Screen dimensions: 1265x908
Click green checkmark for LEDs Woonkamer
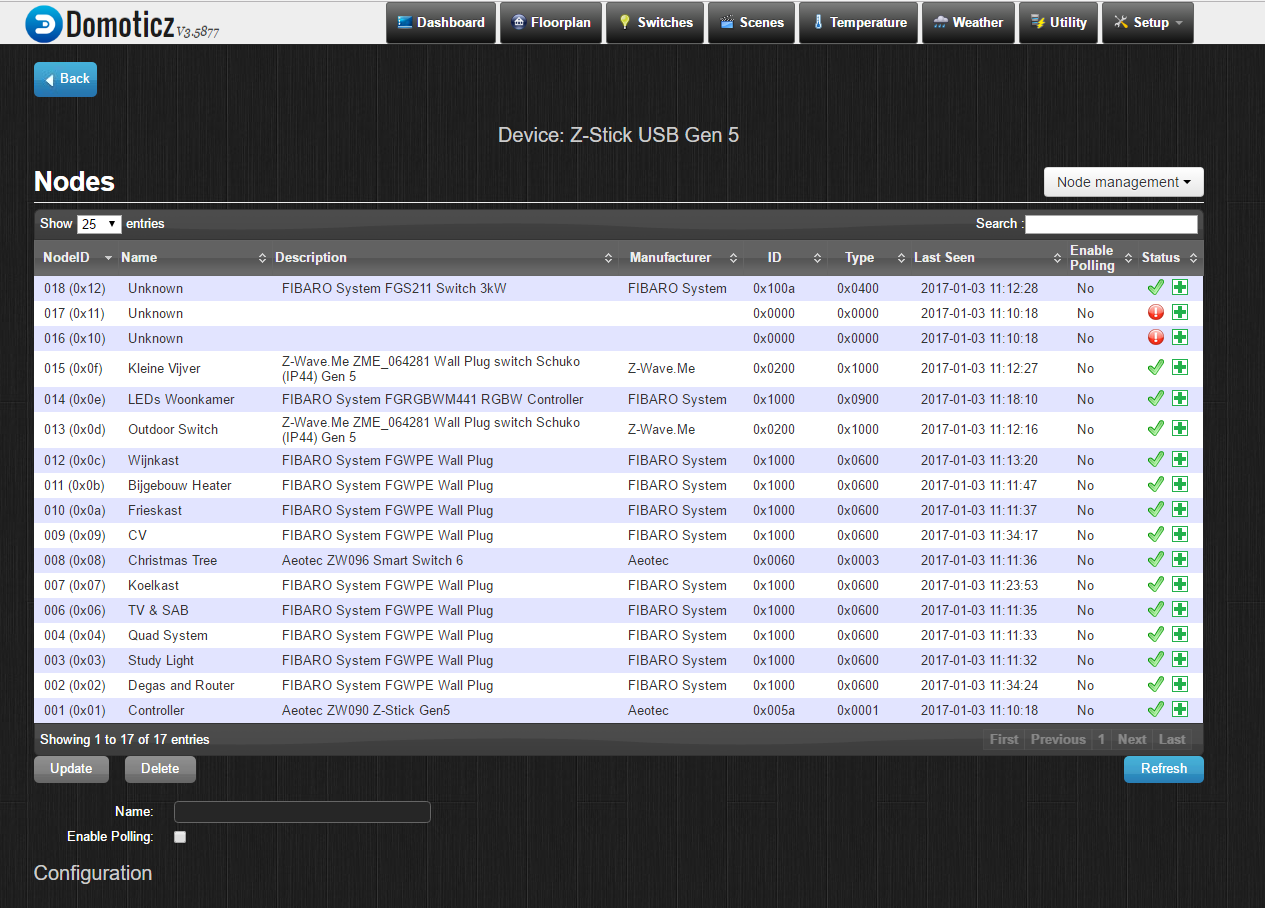pos(1156,398)
